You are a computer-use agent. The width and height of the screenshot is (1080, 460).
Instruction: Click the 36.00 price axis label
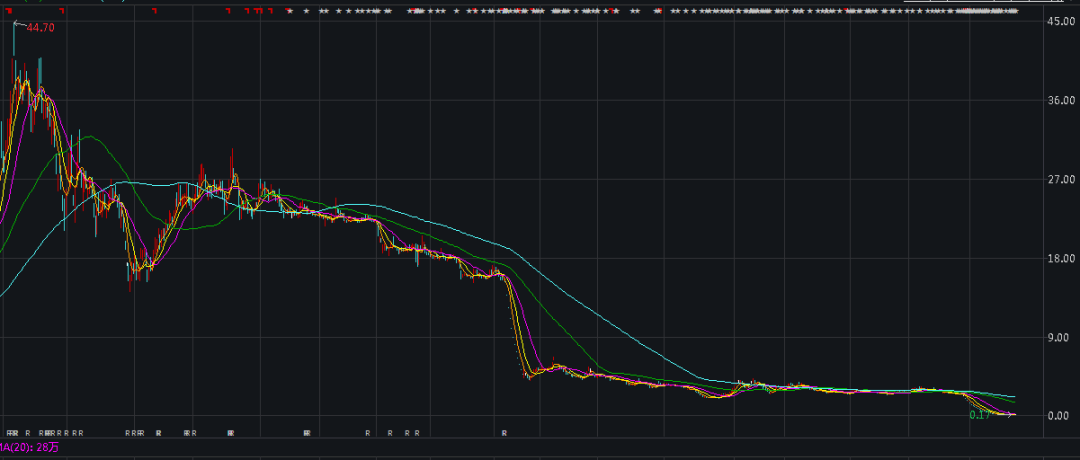(x=1059, y=100)
